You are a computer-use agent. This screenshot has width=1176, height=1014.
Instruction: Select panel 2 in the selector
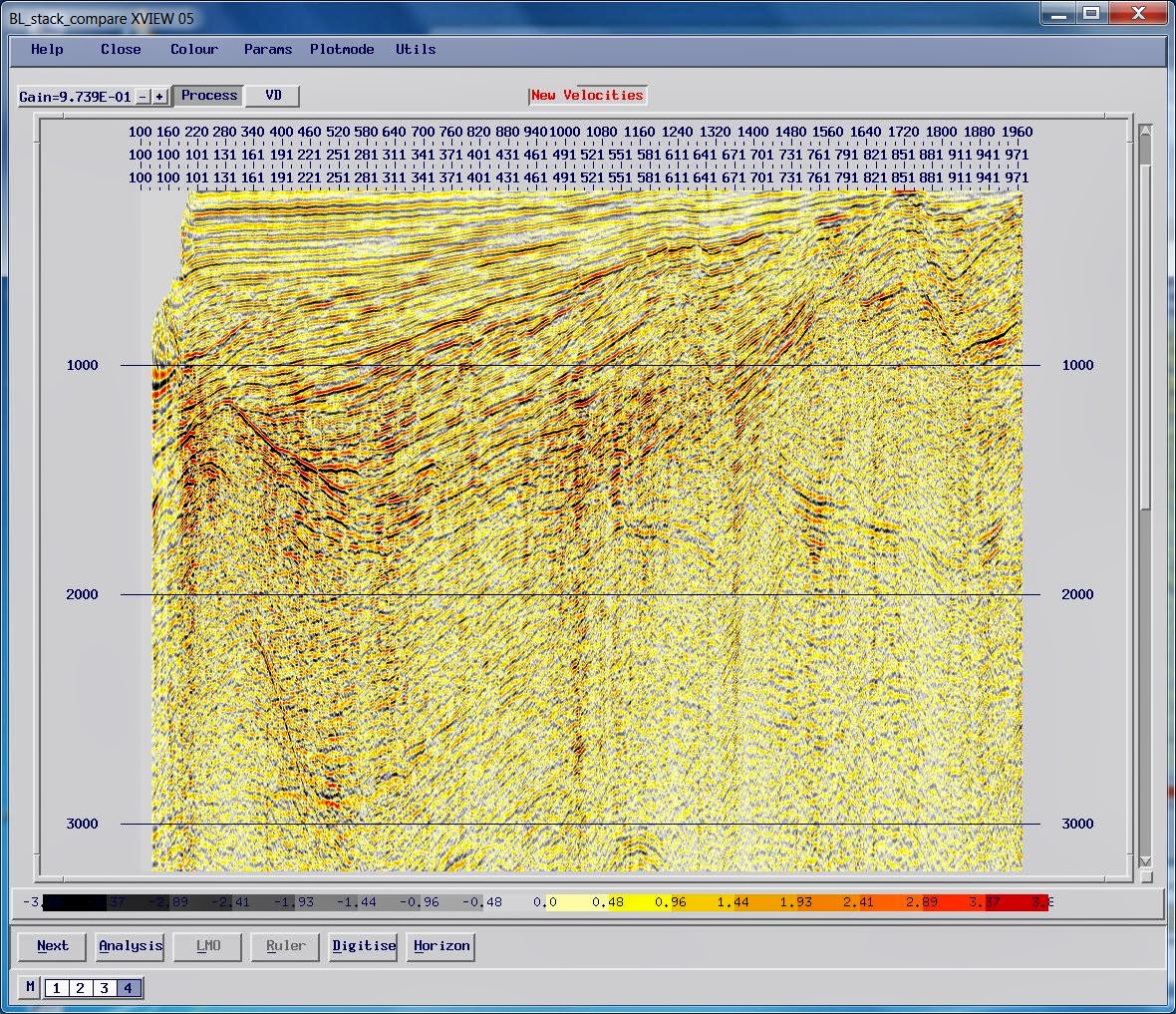pos(81,988)
